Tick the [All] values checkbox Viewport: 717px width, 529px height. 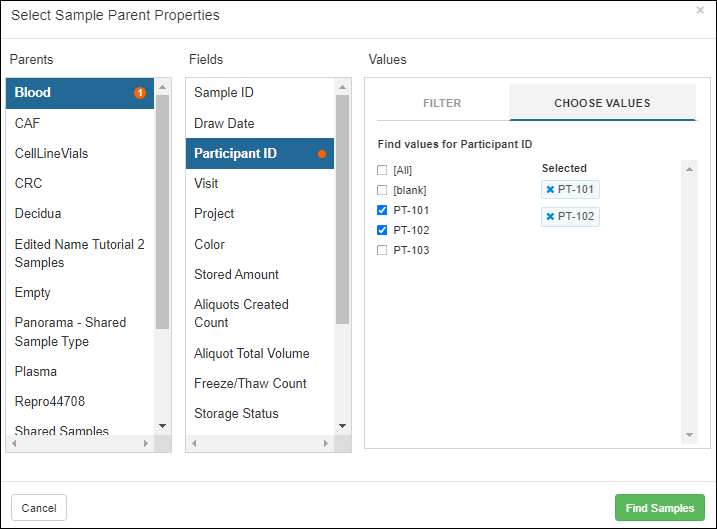tap(382, 170)
